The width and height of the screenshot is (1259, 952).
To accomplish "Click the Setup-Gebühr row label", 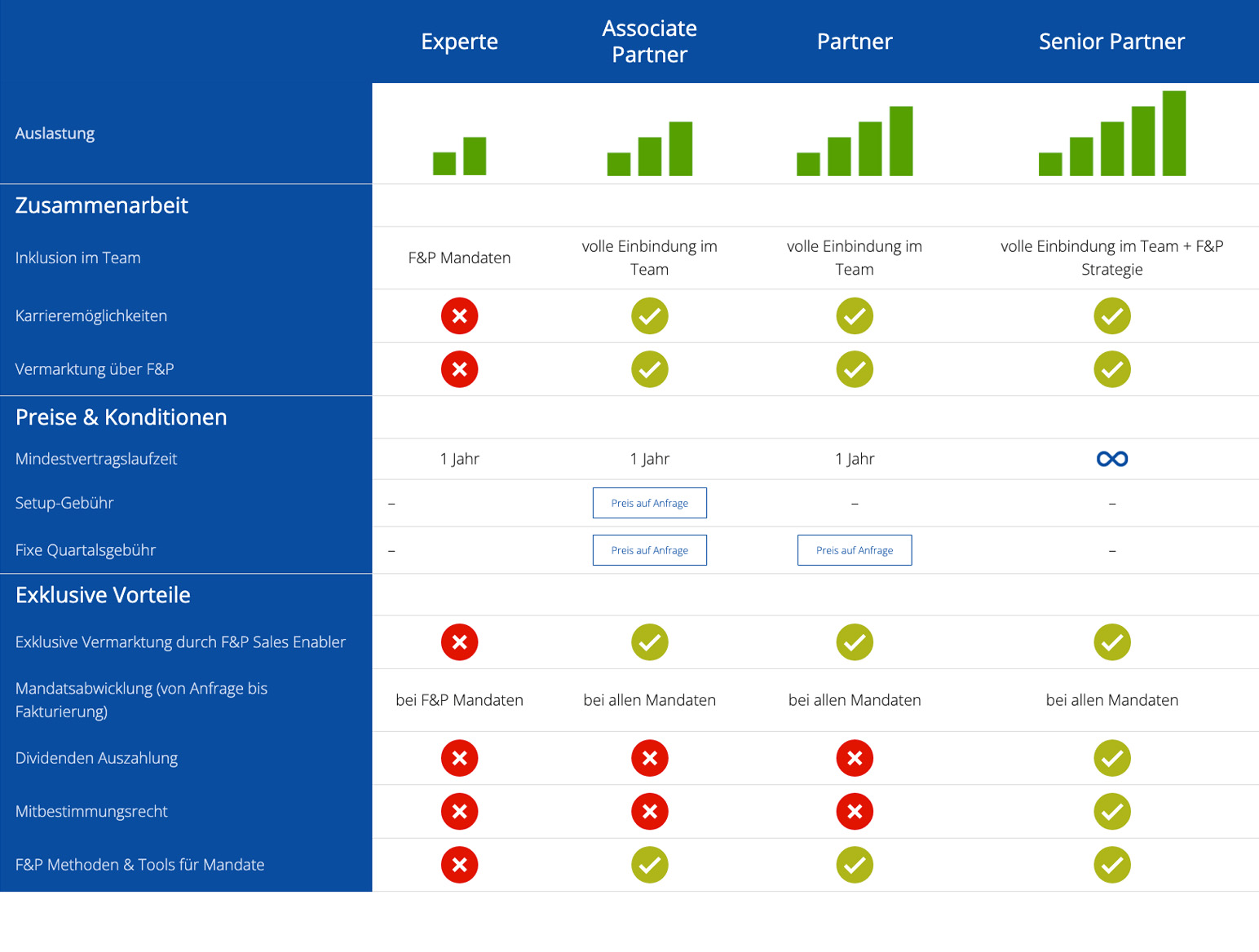I will [x=64, y=503].
